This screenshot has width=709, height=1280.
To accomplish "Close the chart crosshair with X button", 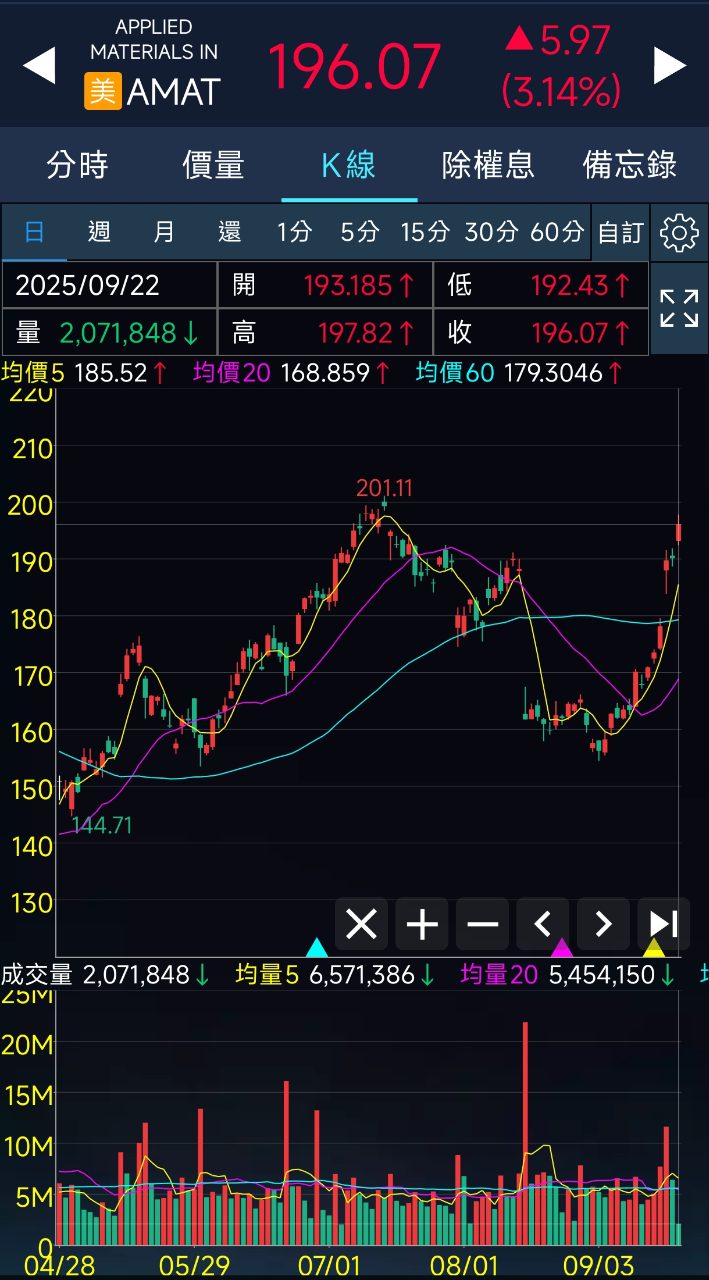I will 360,924.
